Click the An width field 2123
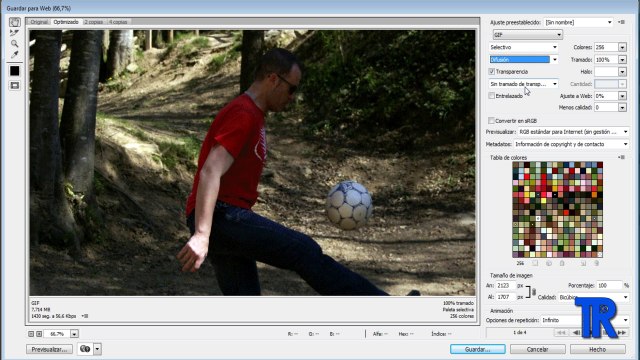 click(506, 286)
